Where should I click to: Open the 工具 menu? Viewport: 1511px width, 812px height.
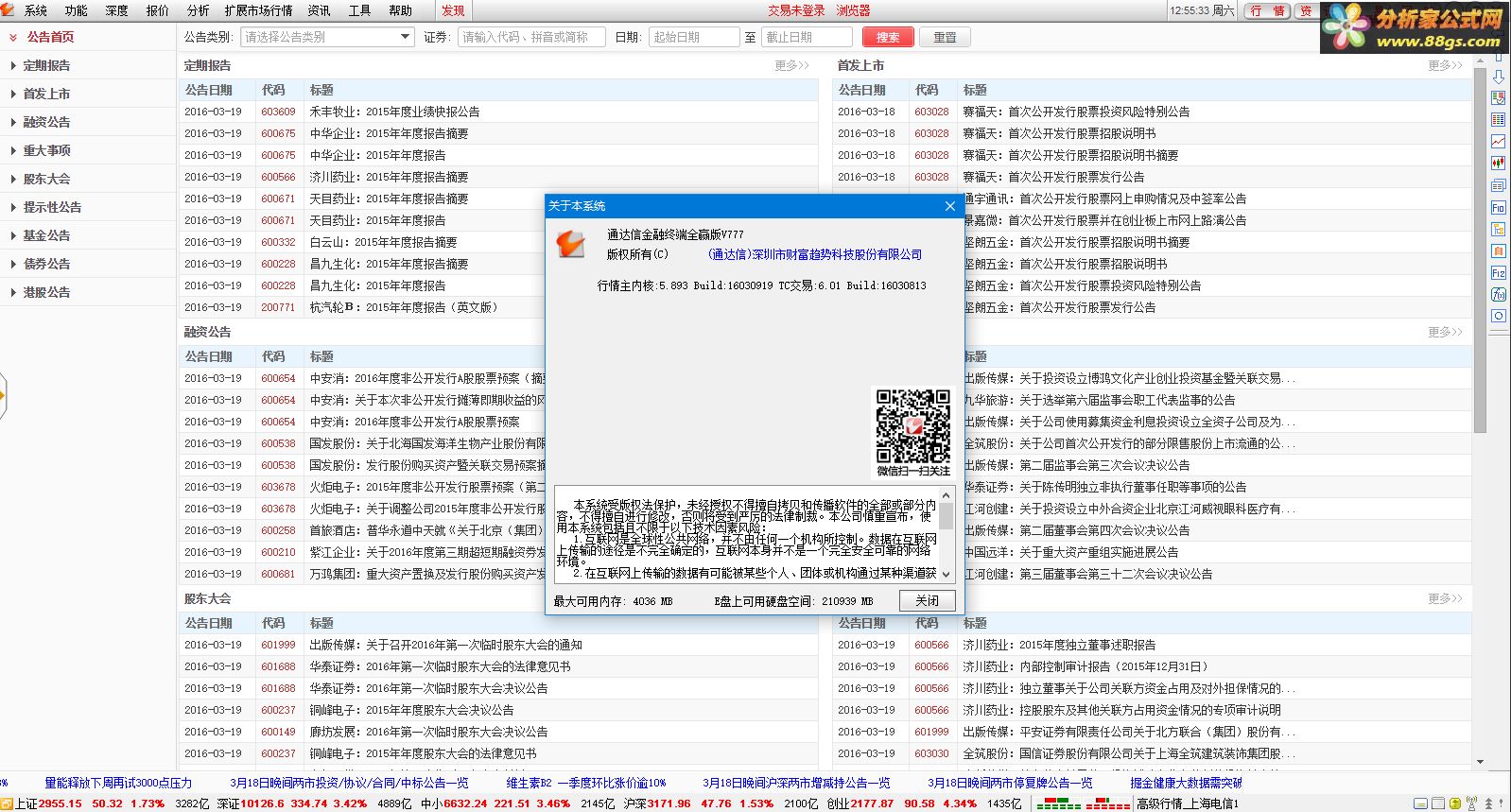pos(359,10)
